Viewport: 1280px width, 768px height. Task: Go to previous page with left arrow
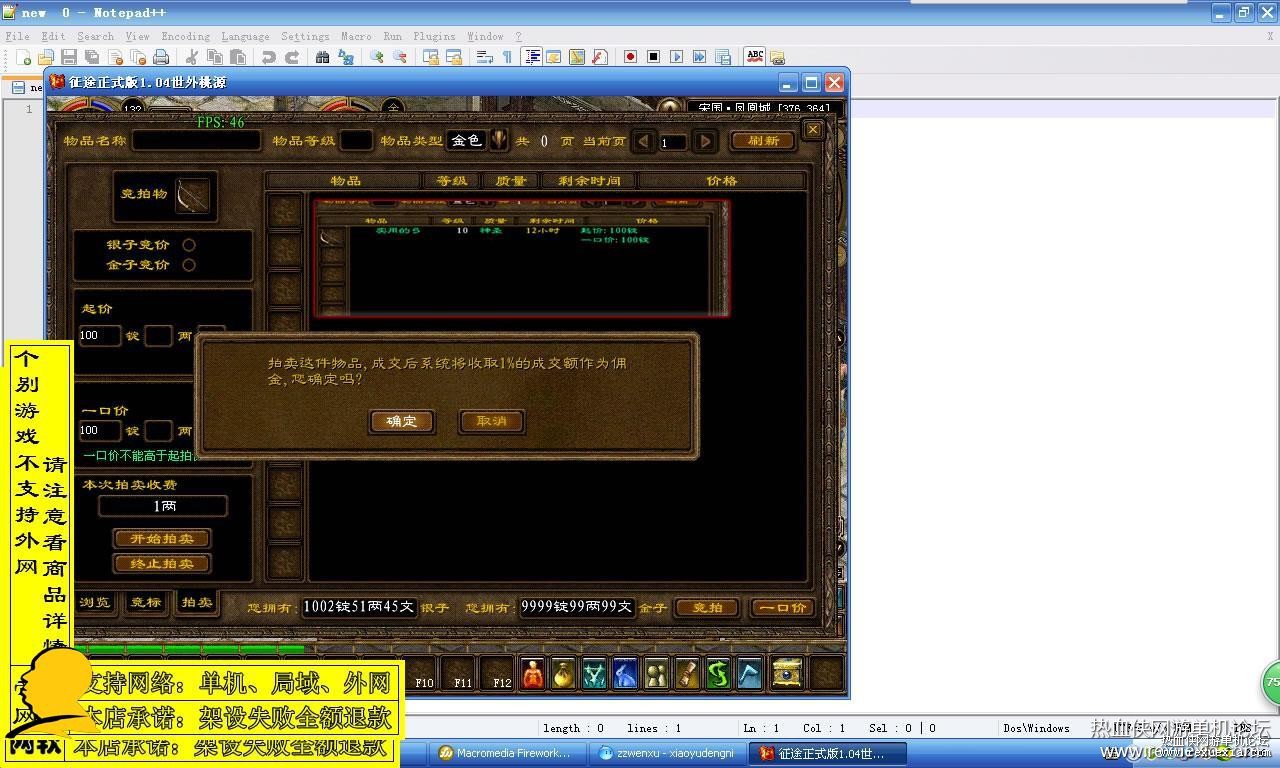coord(644,141)
